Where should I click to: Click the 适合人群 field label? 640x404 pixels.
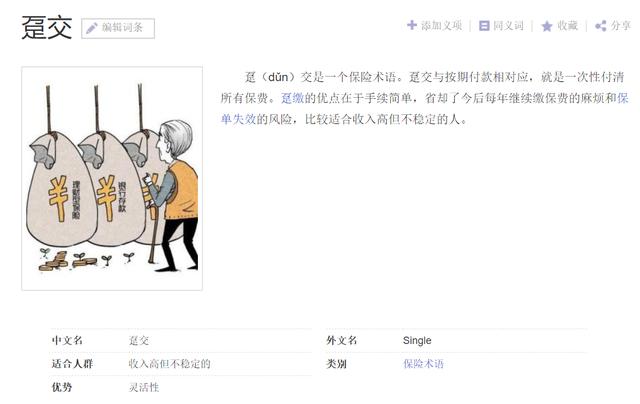click(72, 364)
